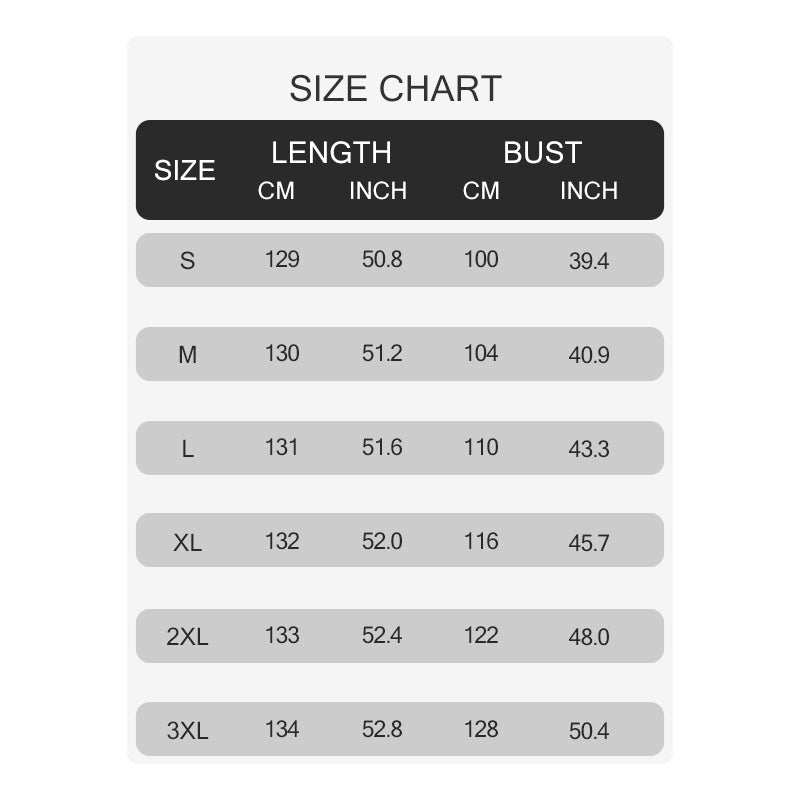Image resolution: width=800 pixels, height=800 pixels.
Task: Select the size M row label
Action: [x=187, y=355]
